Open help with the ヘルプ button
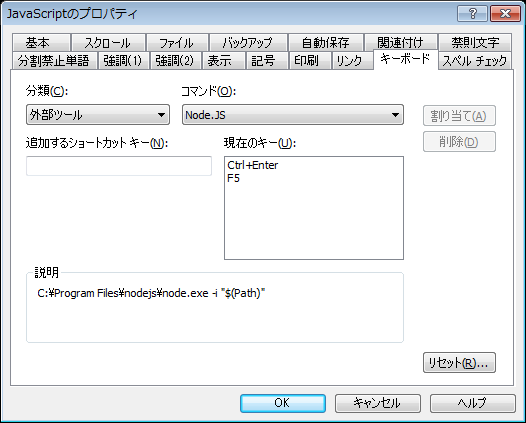The height and width of the screenshot is (423, 526). click(472, 403)
